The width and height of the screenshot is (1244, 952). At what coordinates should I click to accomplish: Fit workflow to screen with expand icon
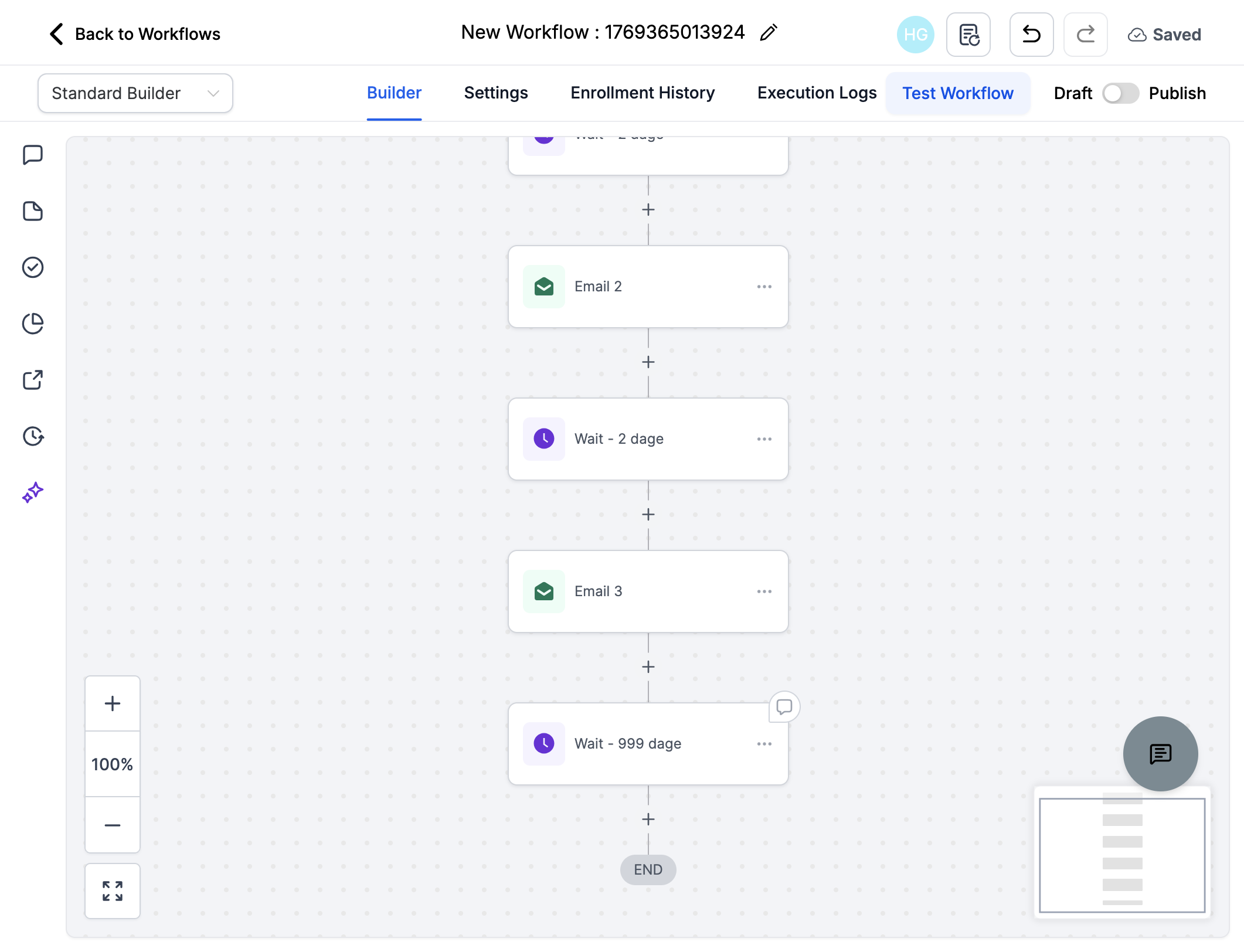[113, 891]
